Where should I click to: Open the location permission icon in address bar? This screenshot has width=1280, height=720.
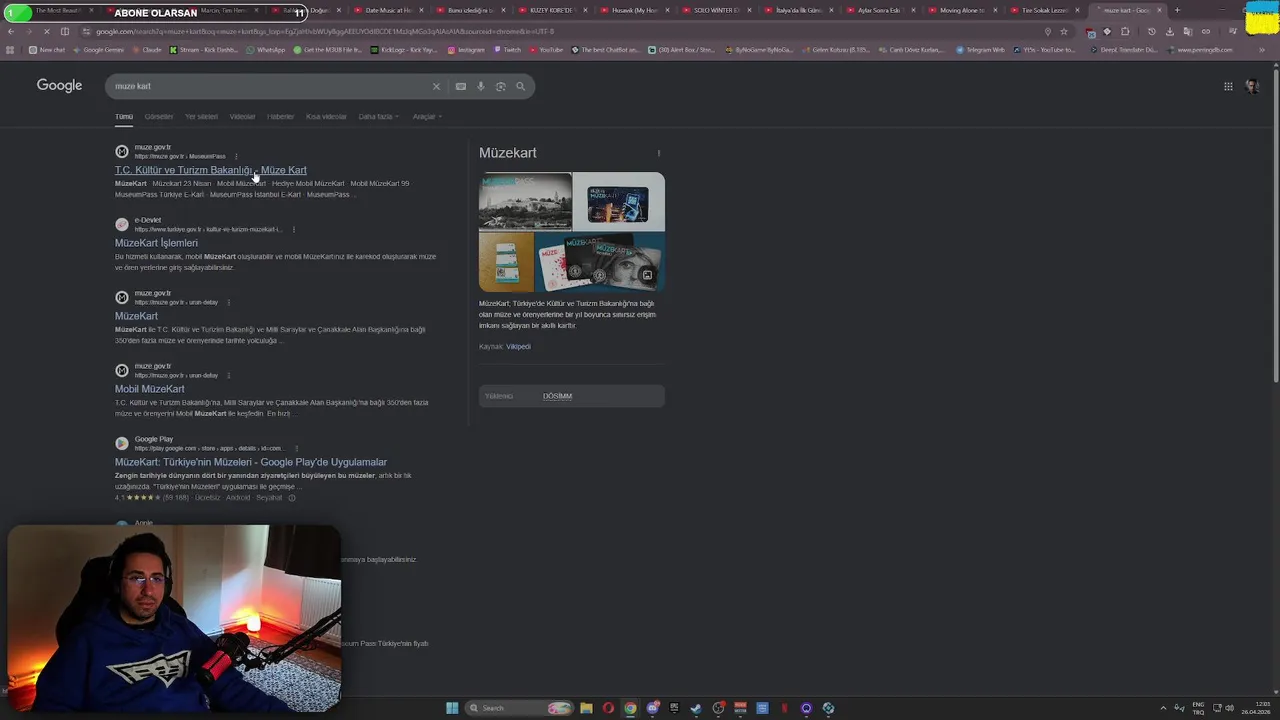pyautogui.click(x=1048, y=31)
